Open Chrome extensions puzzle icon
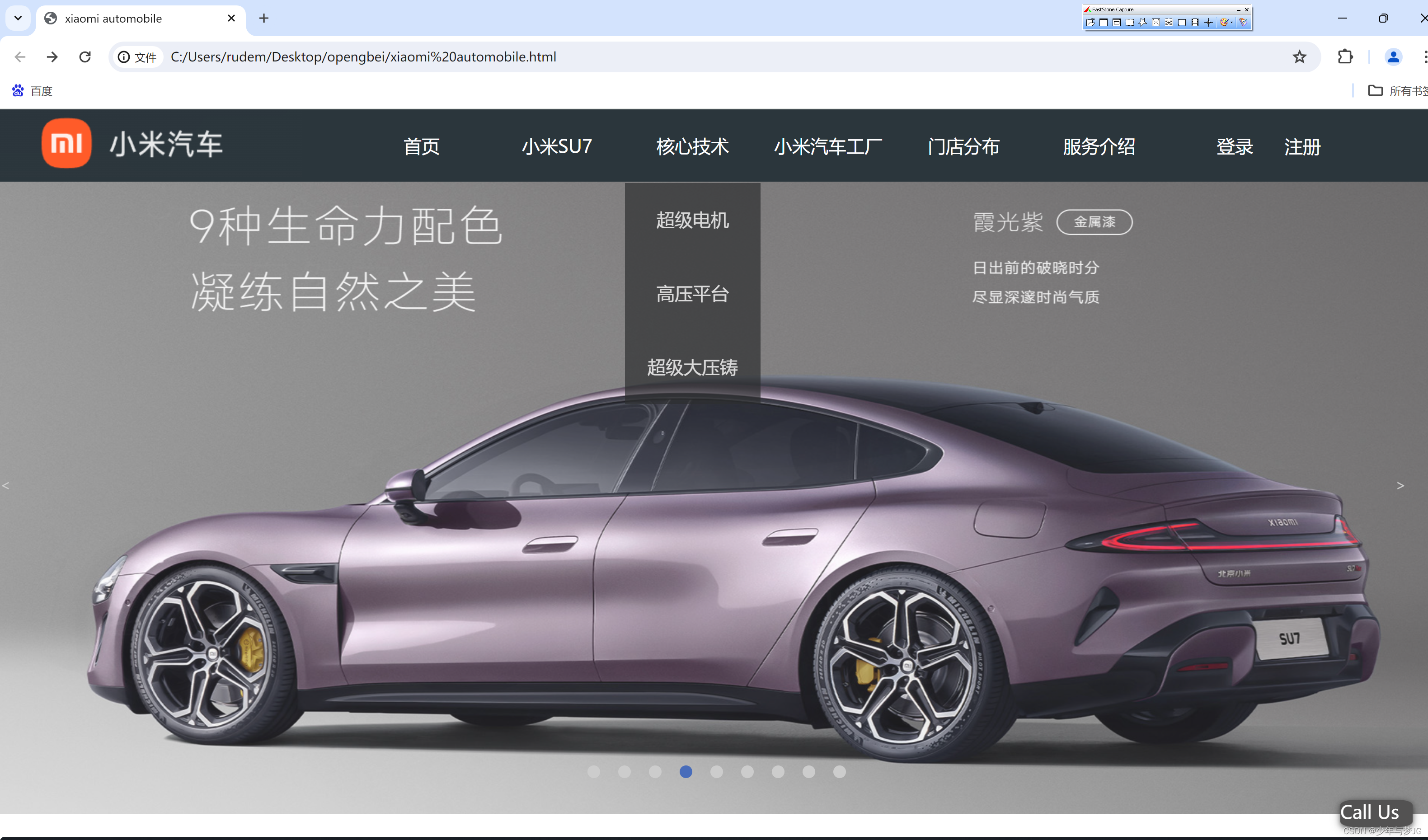The width and height of the screenshot is (1428, 840). (1345, 56)
